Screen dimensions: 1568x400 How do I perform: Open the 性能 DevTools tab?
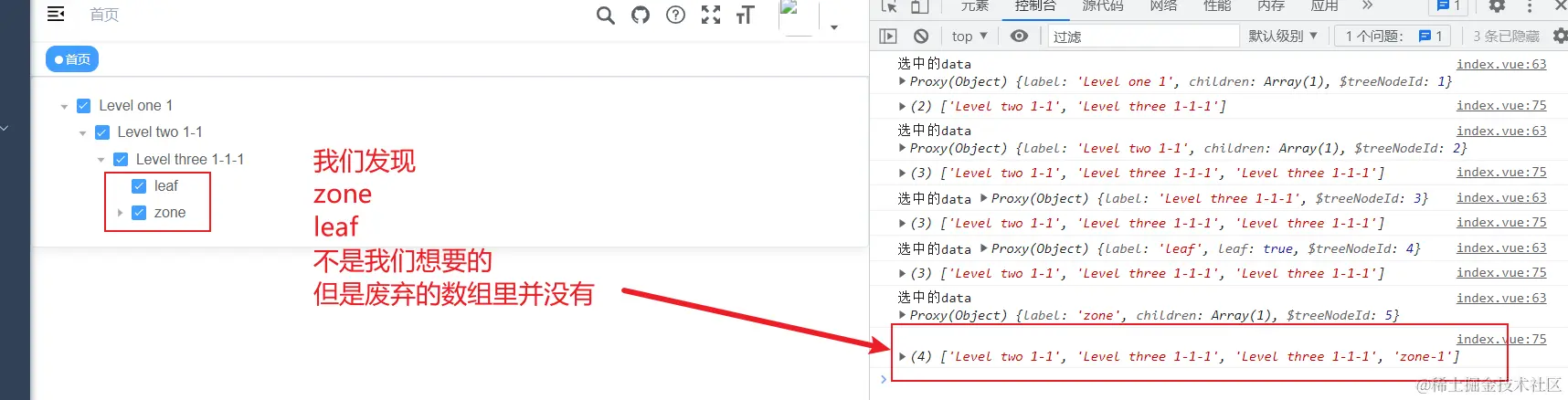1217,5
